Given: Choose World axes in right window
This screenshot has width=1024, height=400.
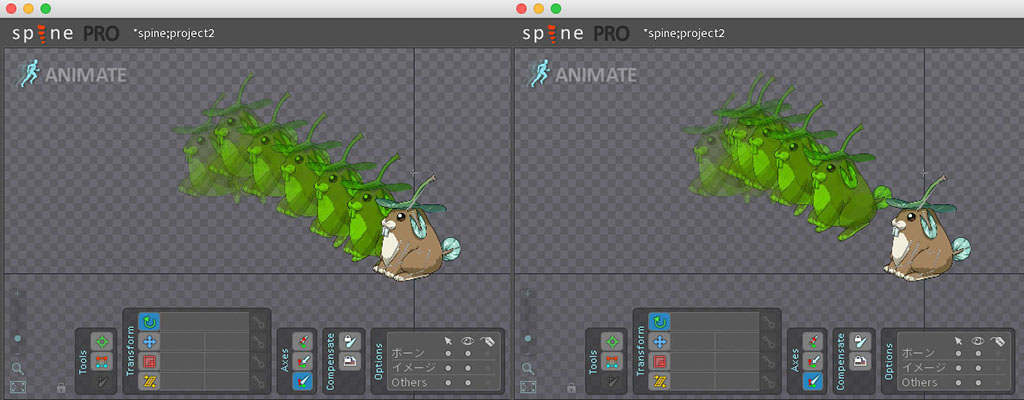Looking at the screenshot, I should click(812, 382).
